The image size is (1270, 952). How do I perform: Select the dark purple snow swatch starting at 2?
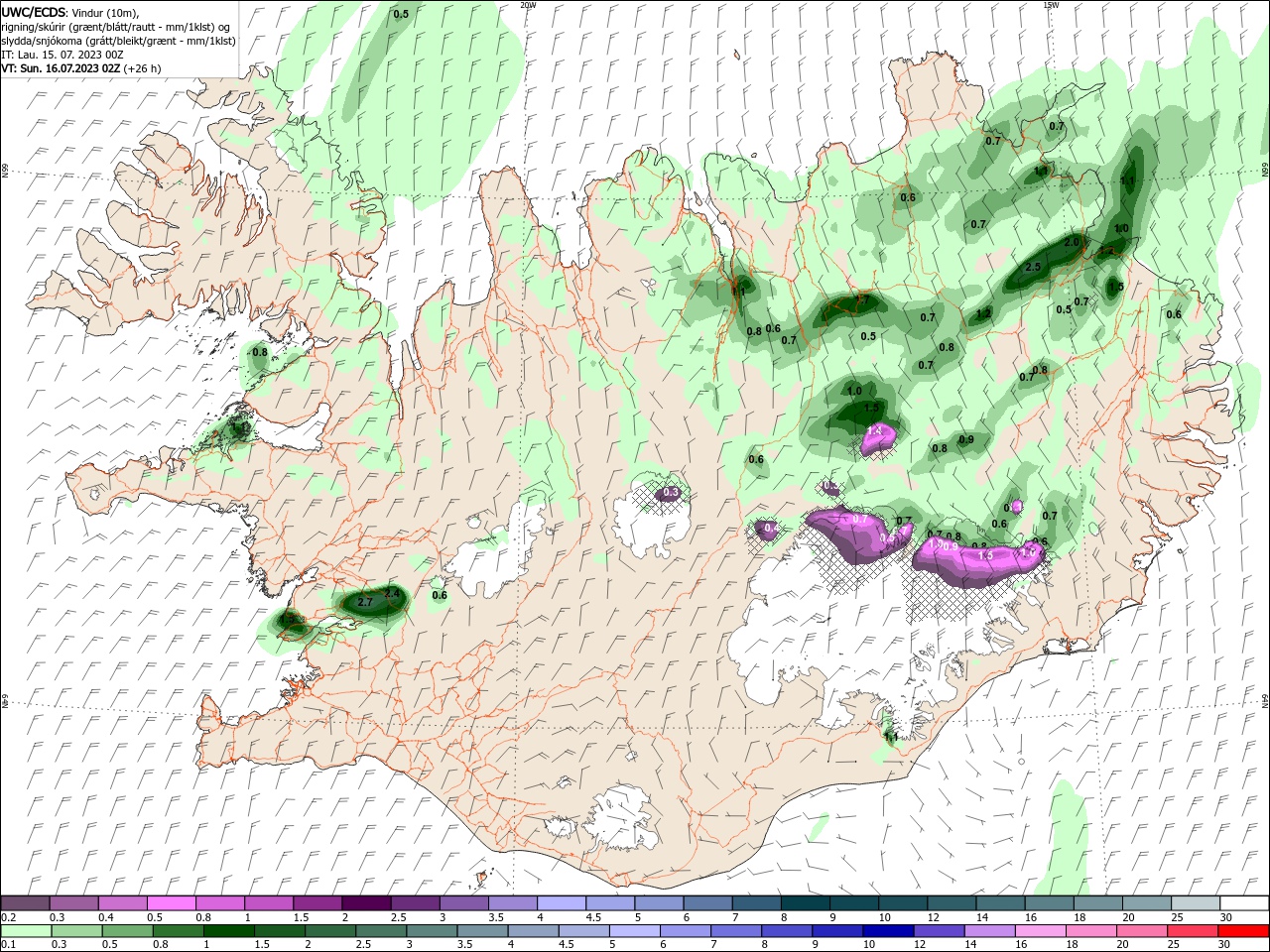[x=366, y=903]
